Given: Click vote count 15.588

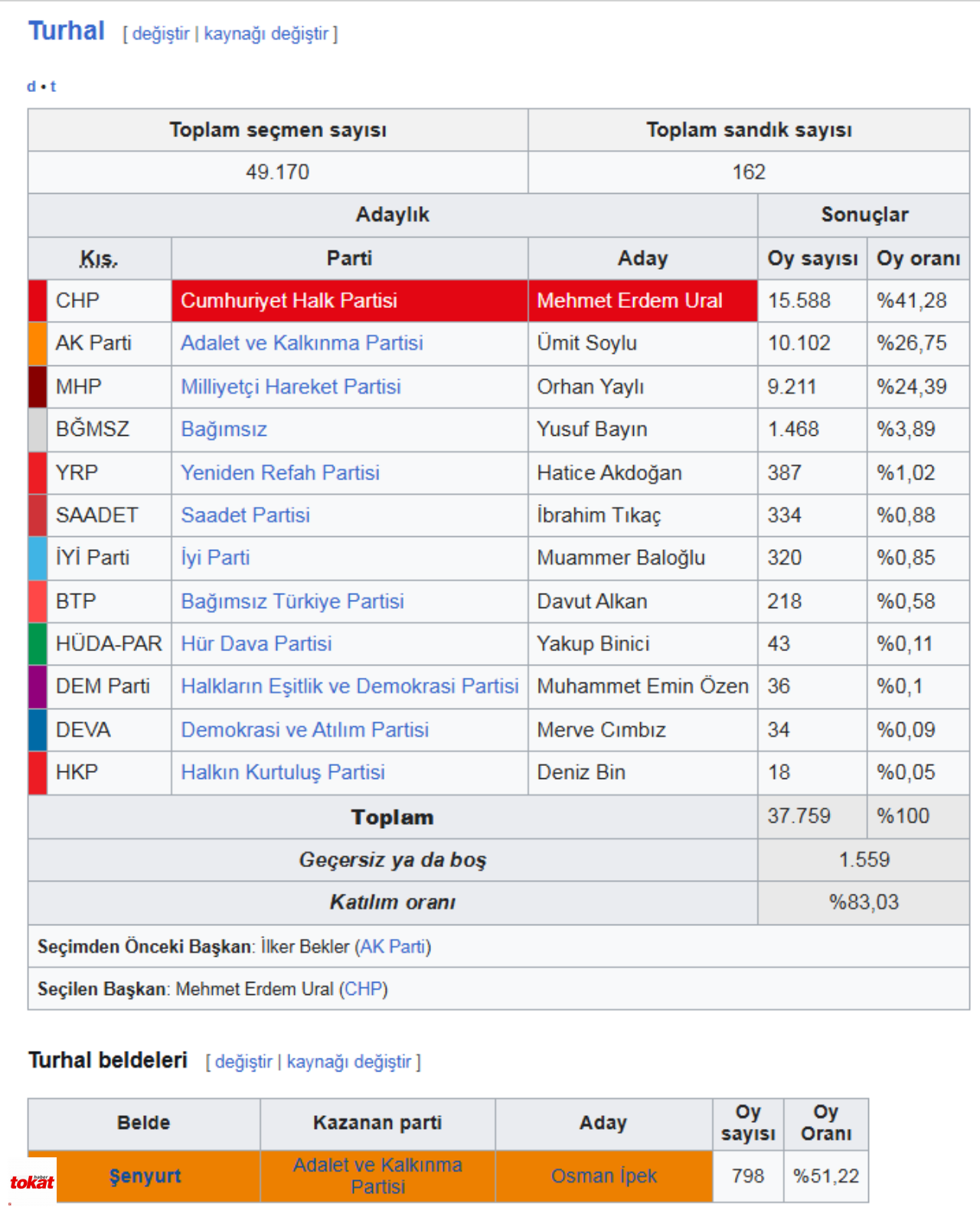Looking at the screenshot, I should click(799, 300).
